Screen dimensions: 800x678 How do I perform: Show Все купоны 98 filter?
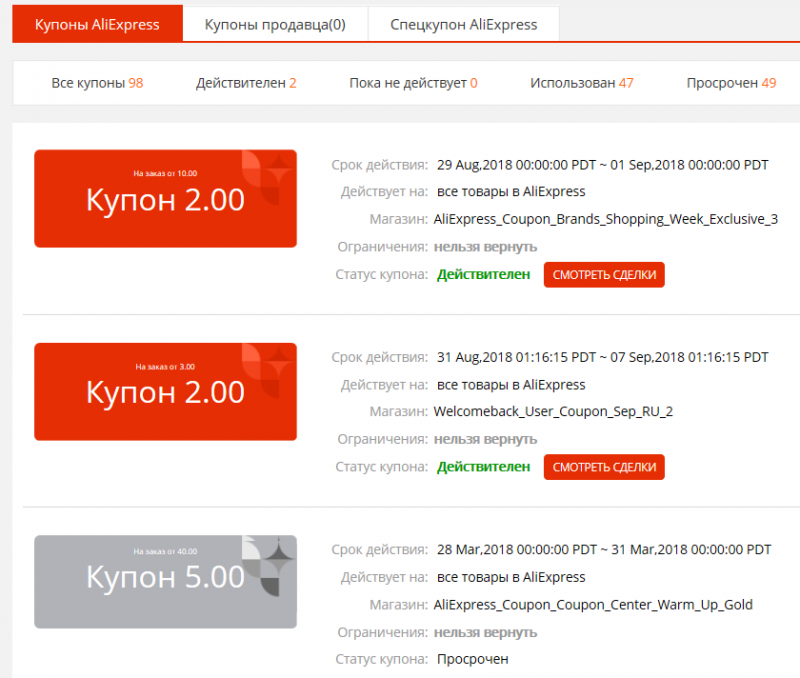pos(97,83)
